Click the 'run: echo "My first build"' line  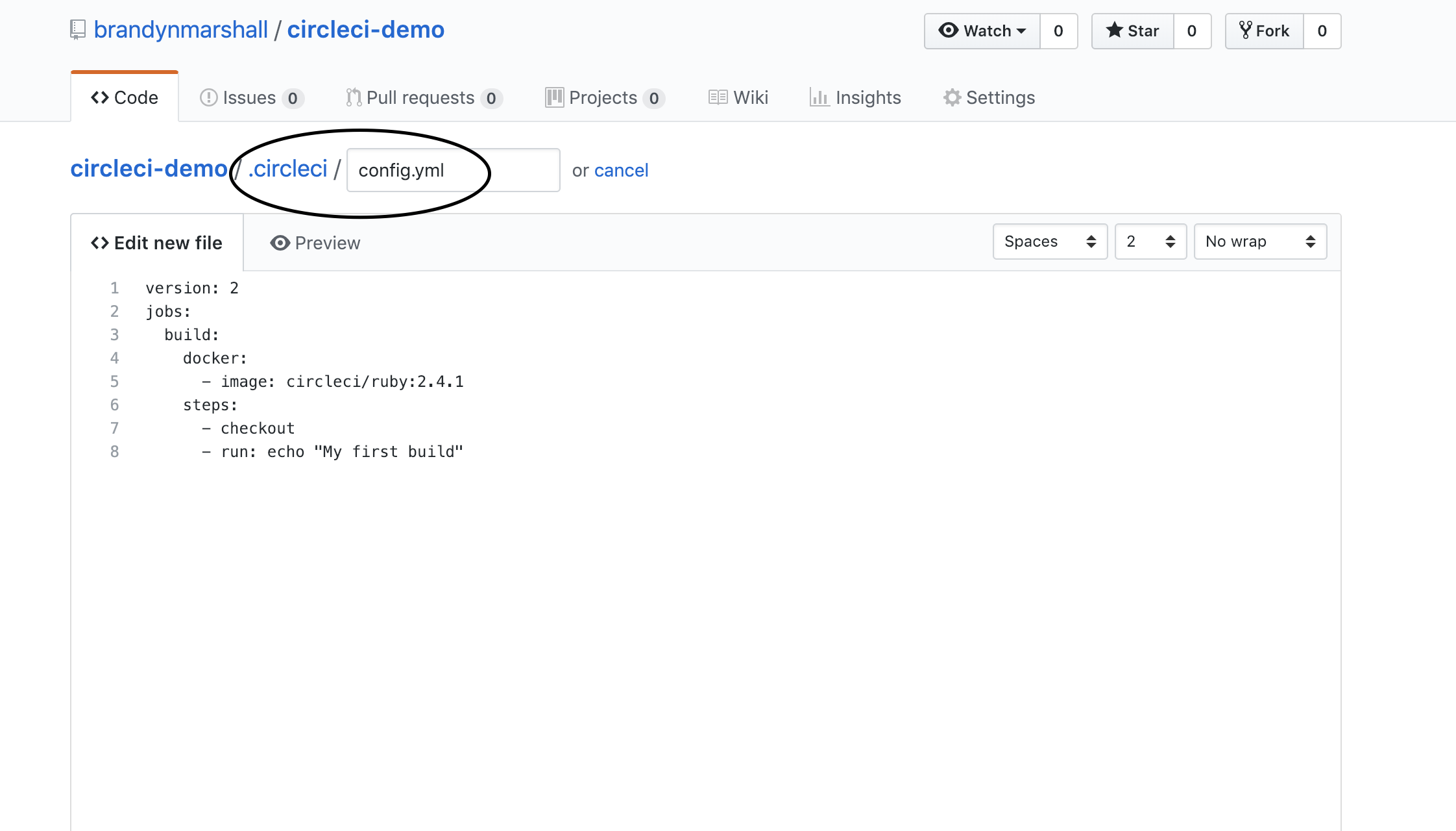333,451
